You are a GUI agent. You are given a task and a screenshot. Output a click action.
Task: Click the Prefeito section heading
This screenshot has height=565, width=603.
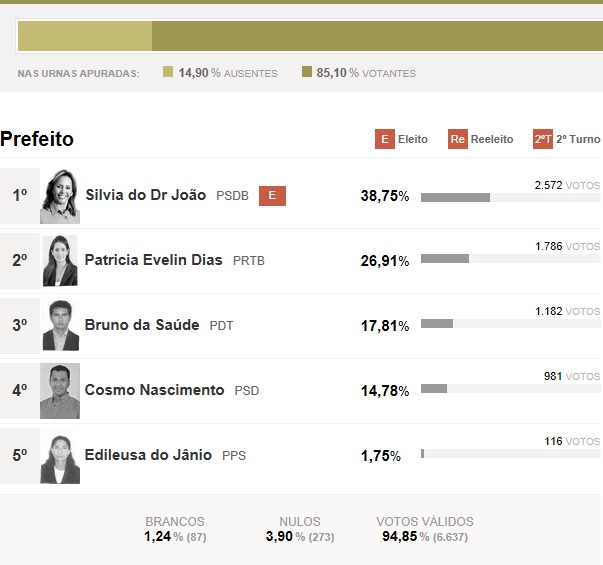click(37, 139)
